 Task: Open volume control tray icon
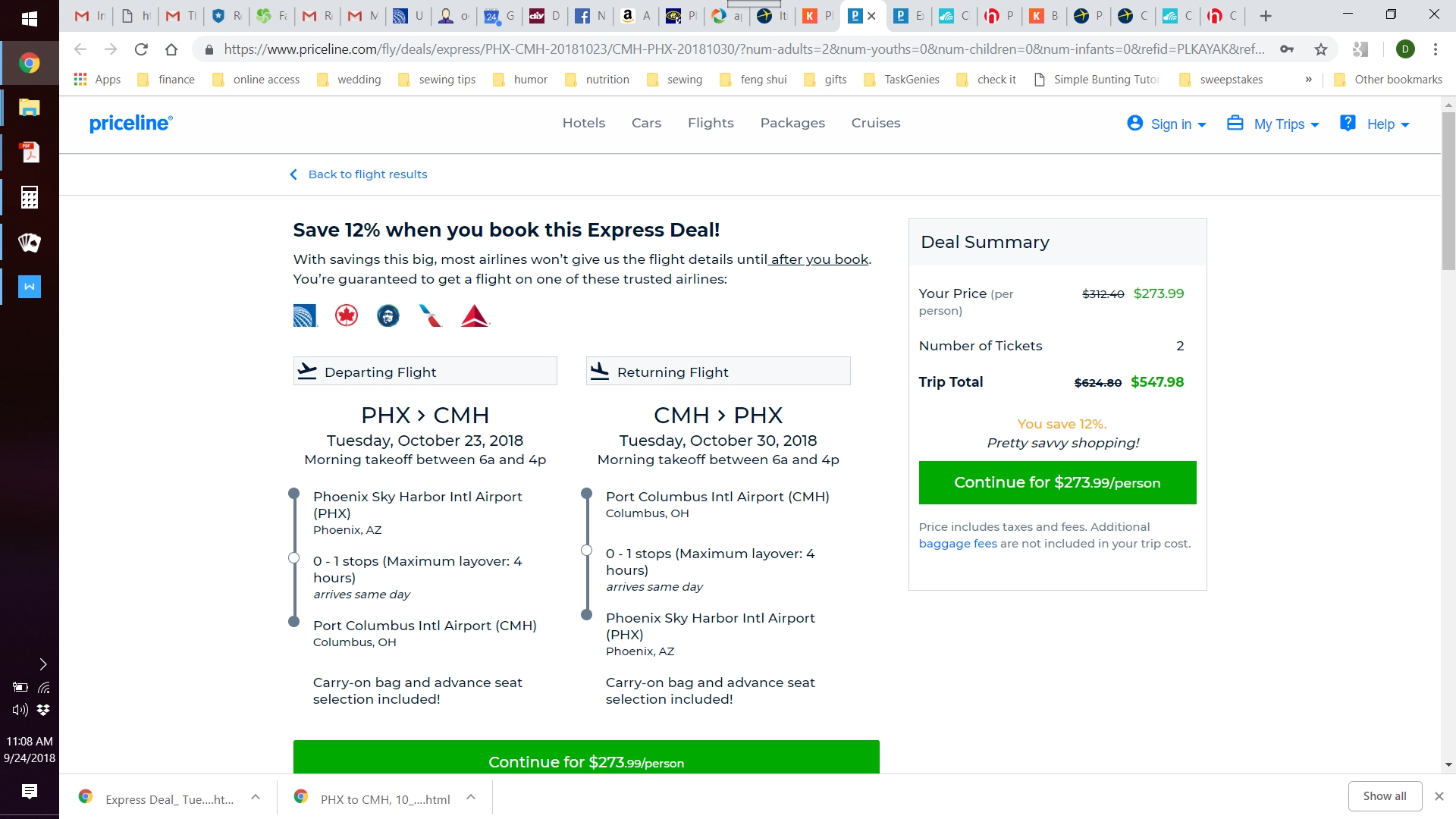point(20,710)
